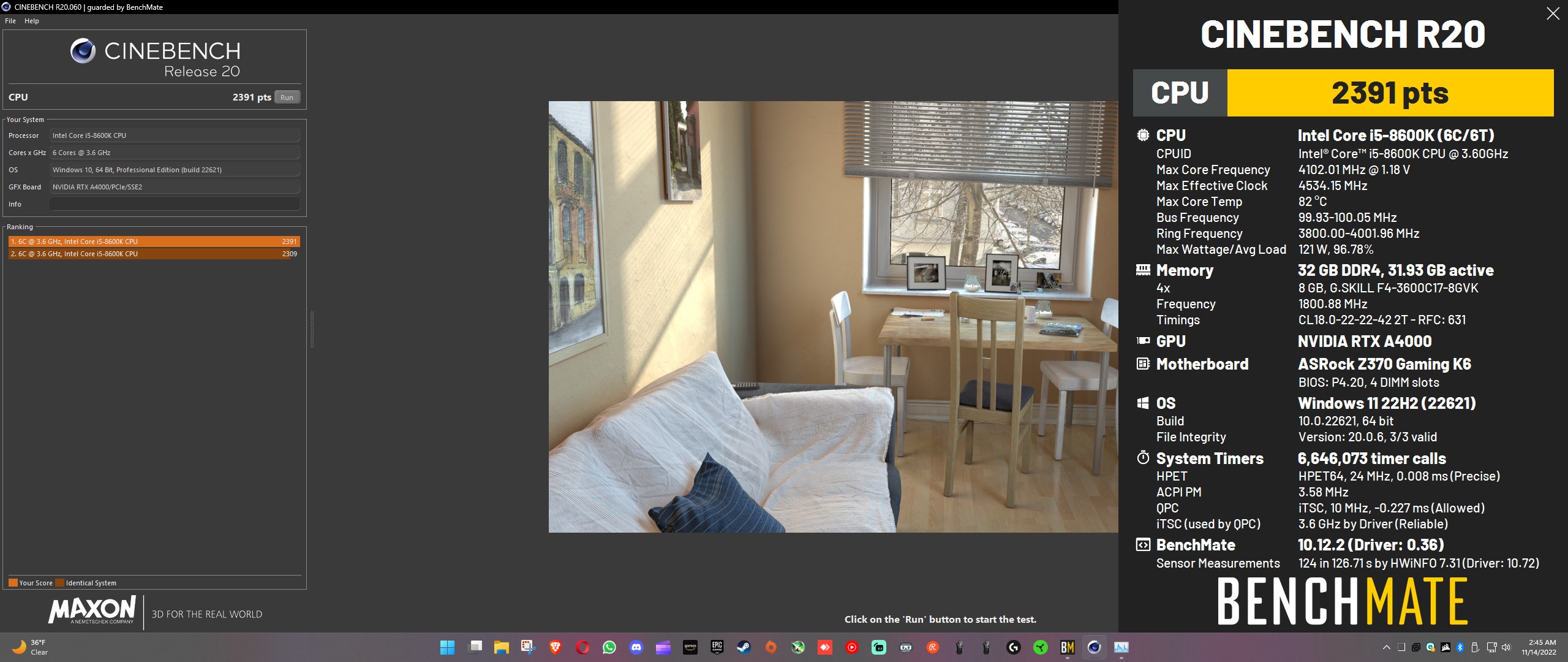Open Bluetooth tray icon
Screen dimensions: 1568x662
tap(1460, 647)
